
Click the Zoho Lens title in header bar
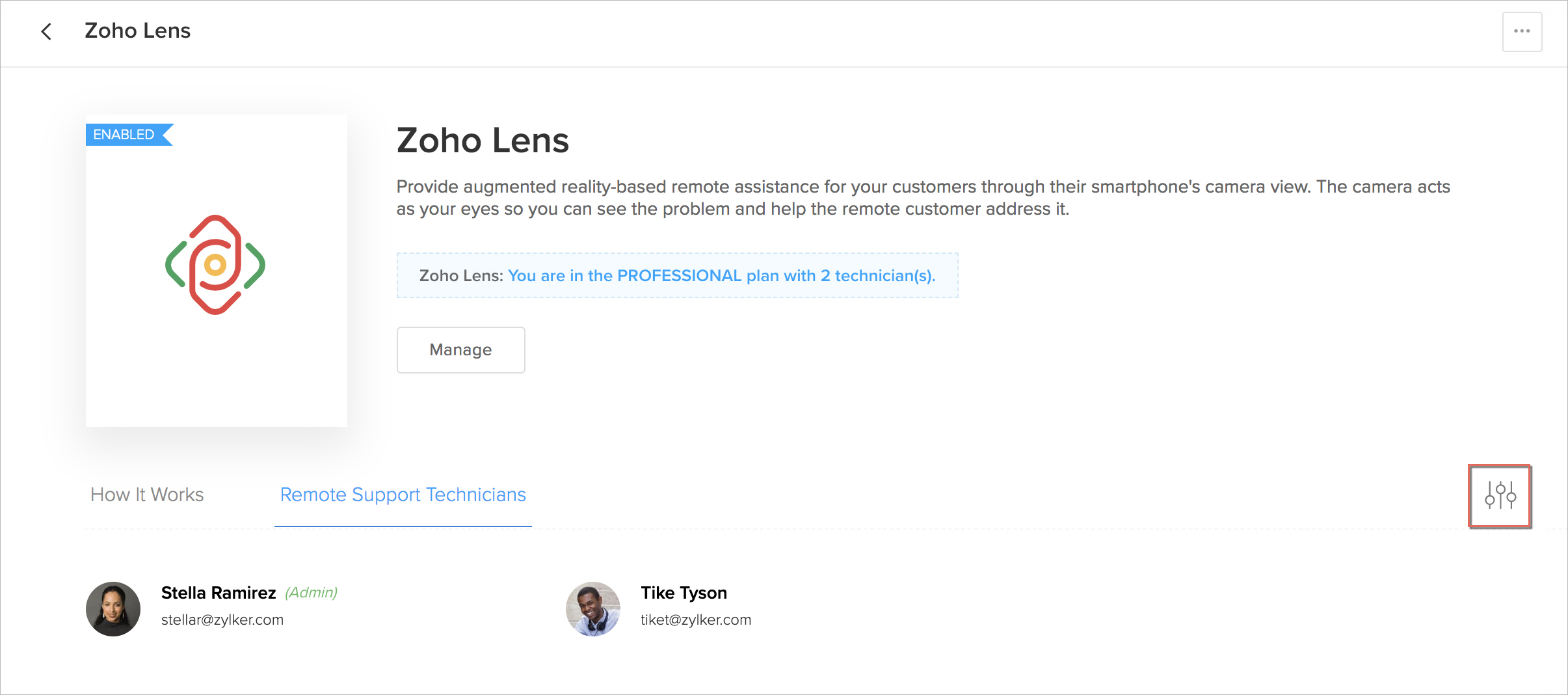click(137, 31)
